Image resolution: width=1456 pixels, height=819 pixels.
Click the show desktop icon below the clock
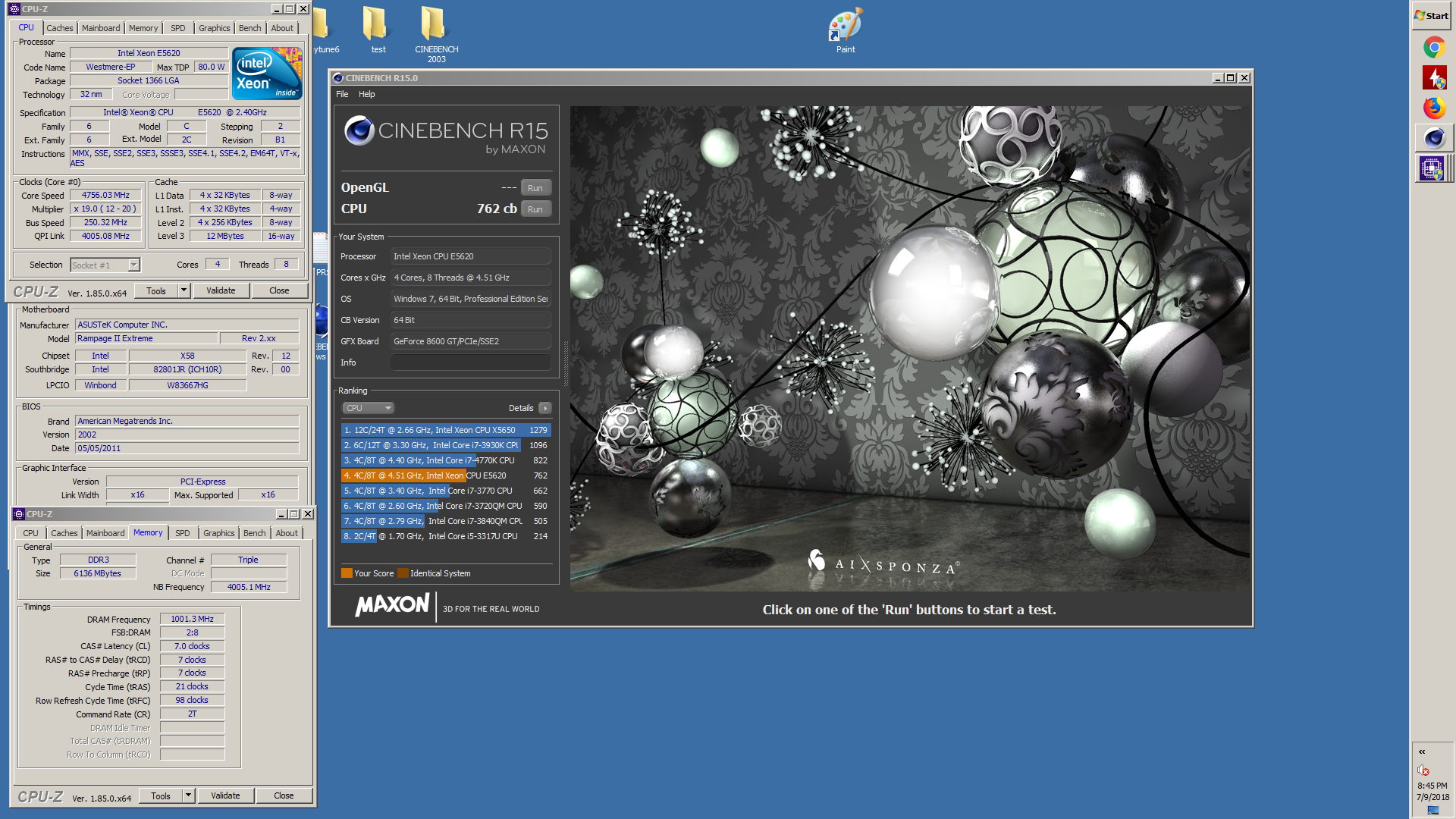click(1432, 810)
